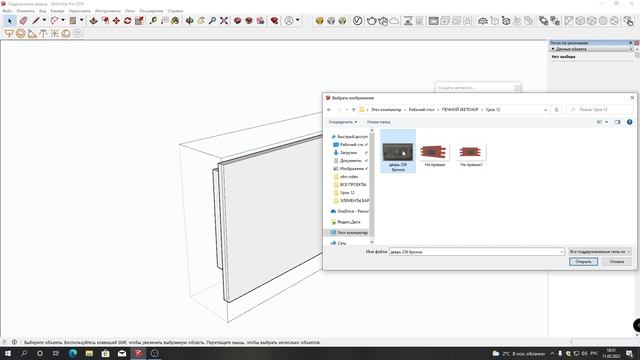Screen dimensions: 640x360
Task: Go back with the dialog's back arrow
Action: [329, 110]
